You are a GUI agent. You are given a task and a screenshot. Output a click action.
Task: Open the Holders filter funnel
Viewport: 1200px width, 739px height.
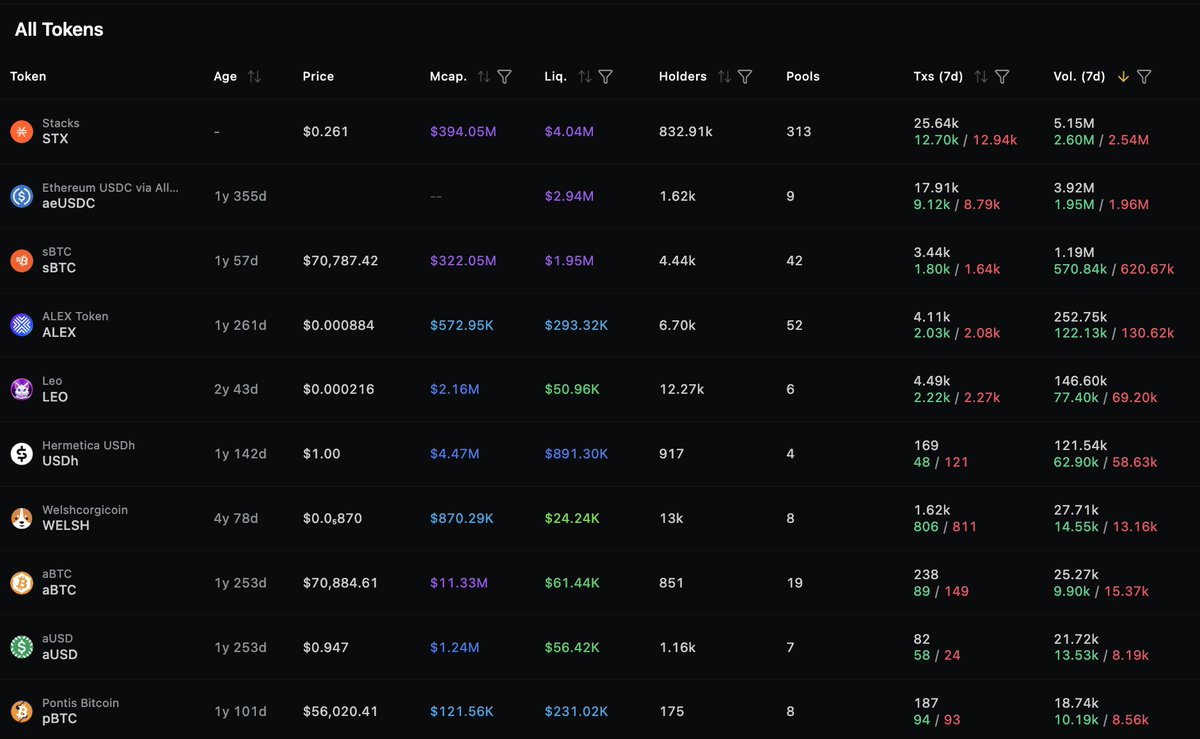[744, 76]
